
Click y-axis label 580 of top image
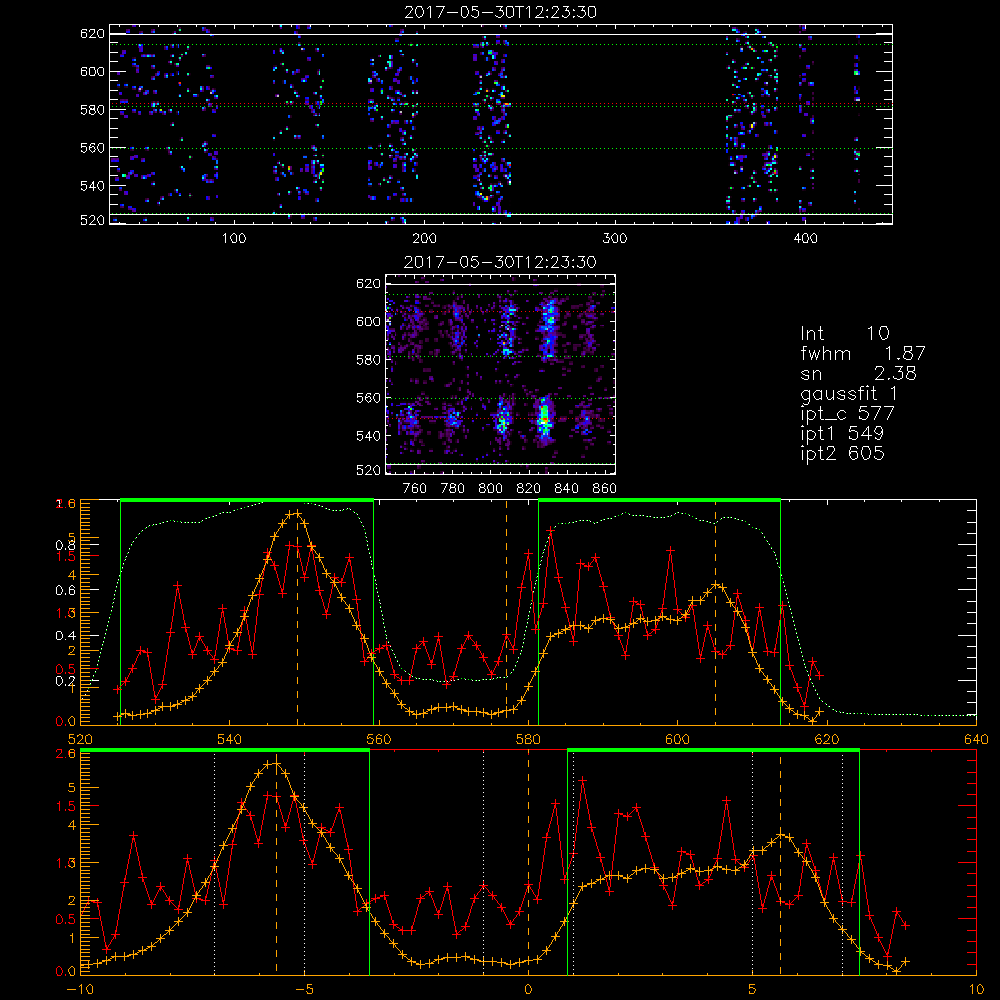(x=92, y=109)
